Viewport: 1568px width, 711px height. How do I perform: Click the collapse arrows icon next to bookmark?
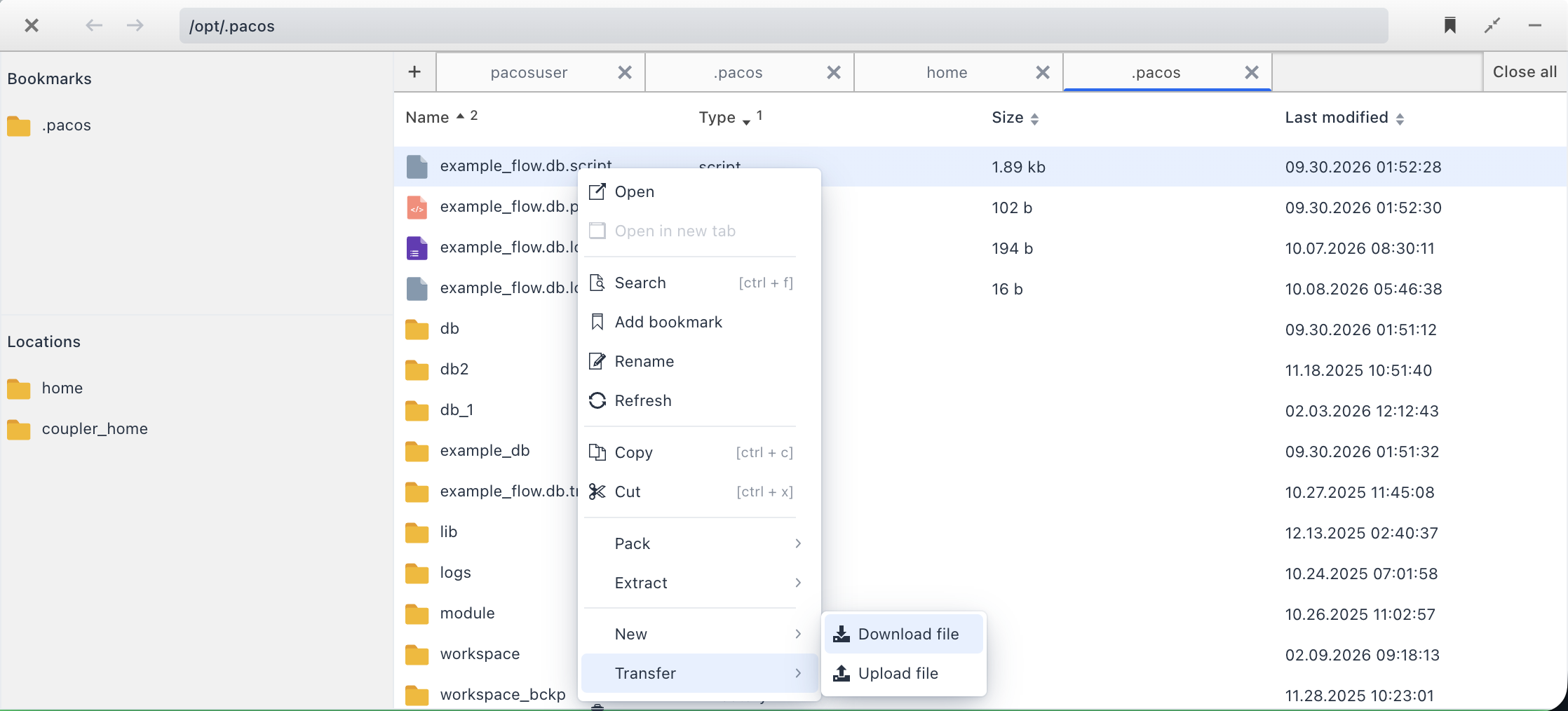[x=1492, y=26]
